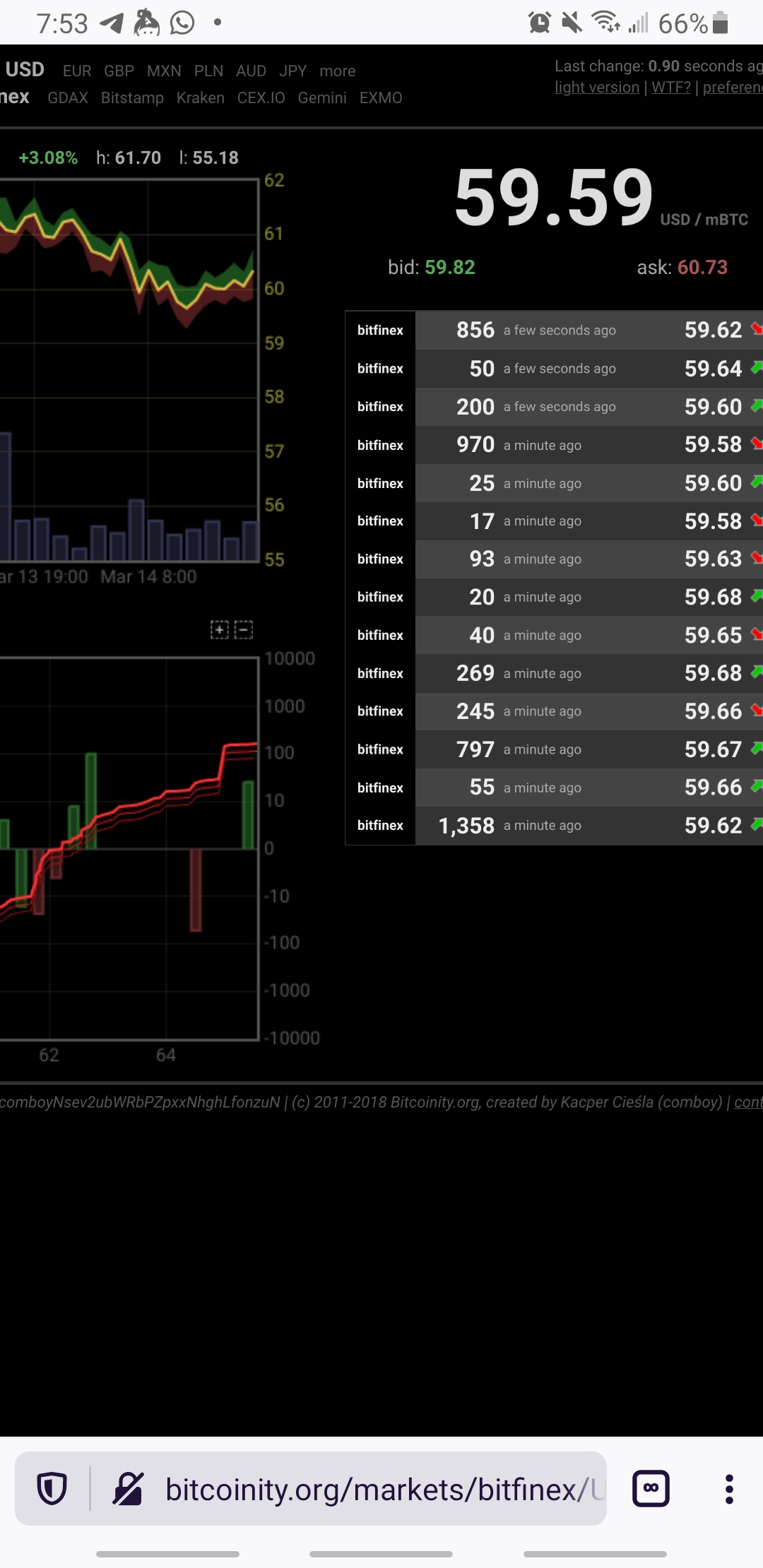Screen dimensions: 763x1568
Task: Tap the muted sound status icon
Action: [572, 23]
